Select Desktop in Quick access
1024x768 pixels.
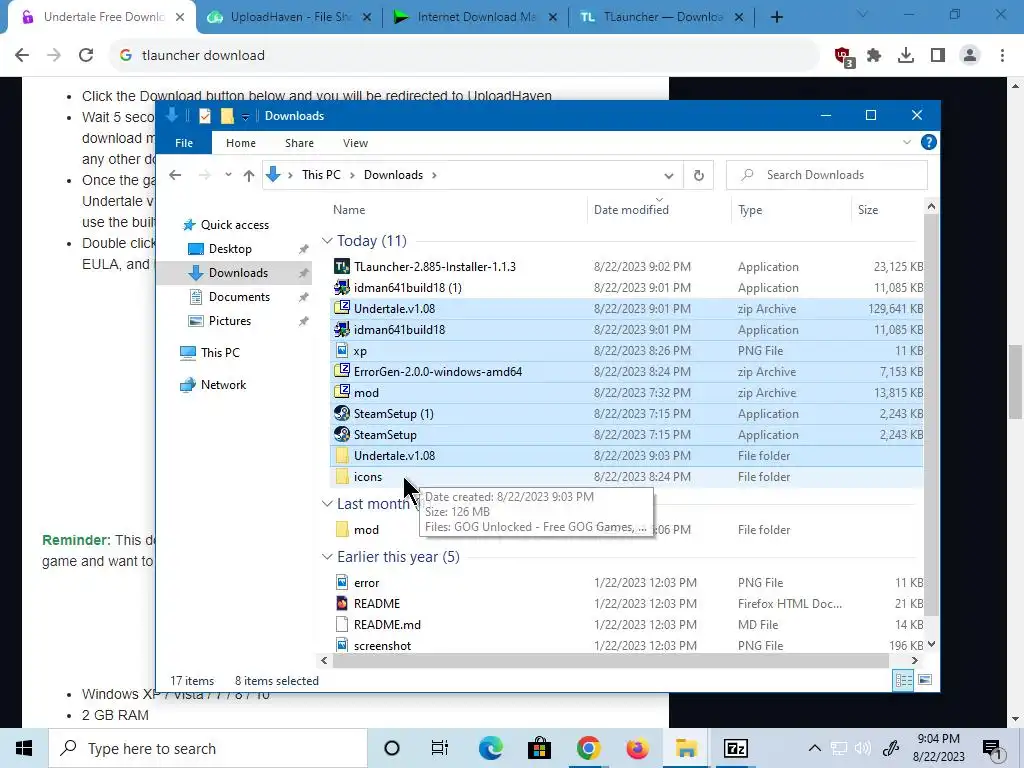(x=230, y=249)
